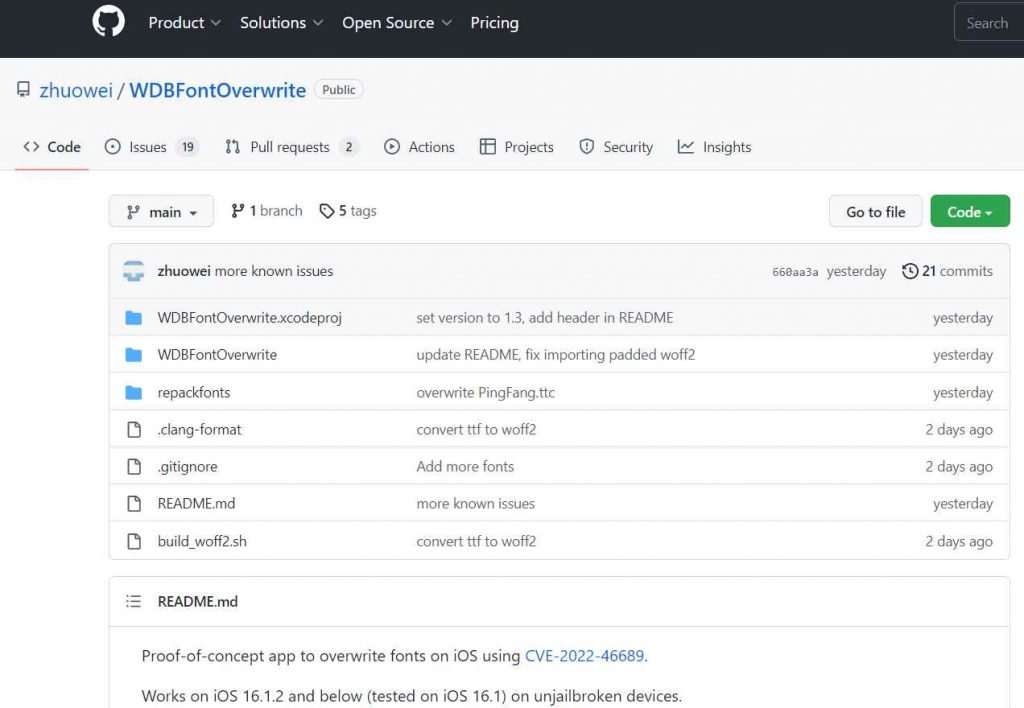Click the README.md header title
The width and height of the screenshot is (1024, 708).
[x=197, y=602]
